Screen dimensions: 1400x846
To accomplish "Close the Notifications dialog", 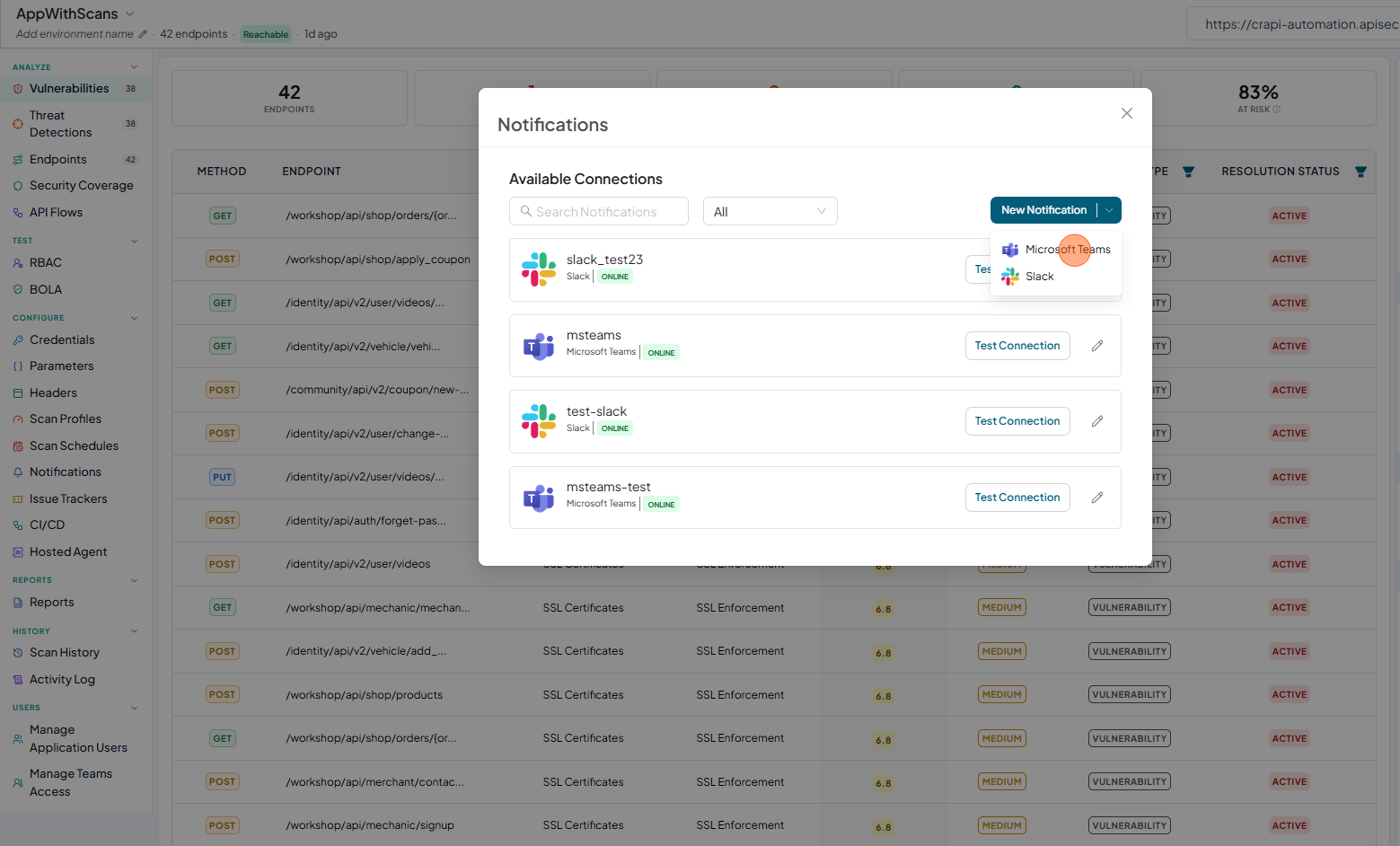I will 1126,113.
